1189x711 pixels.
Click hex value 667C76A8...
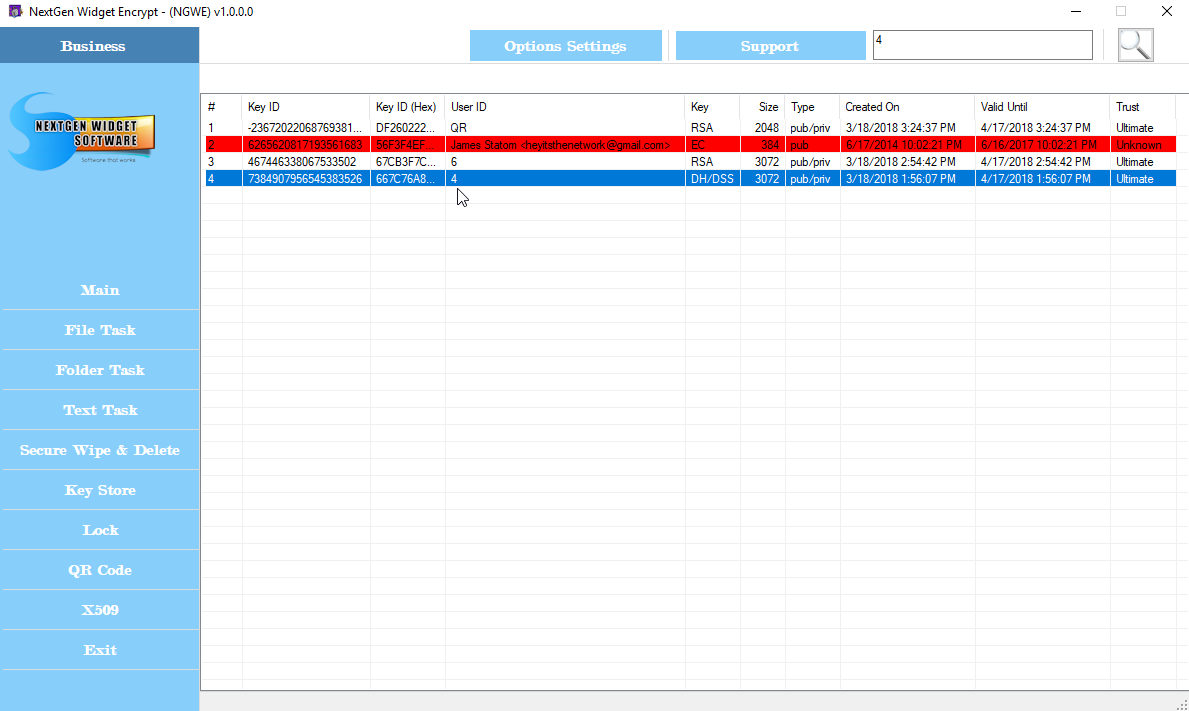click(x=406, y=179)
